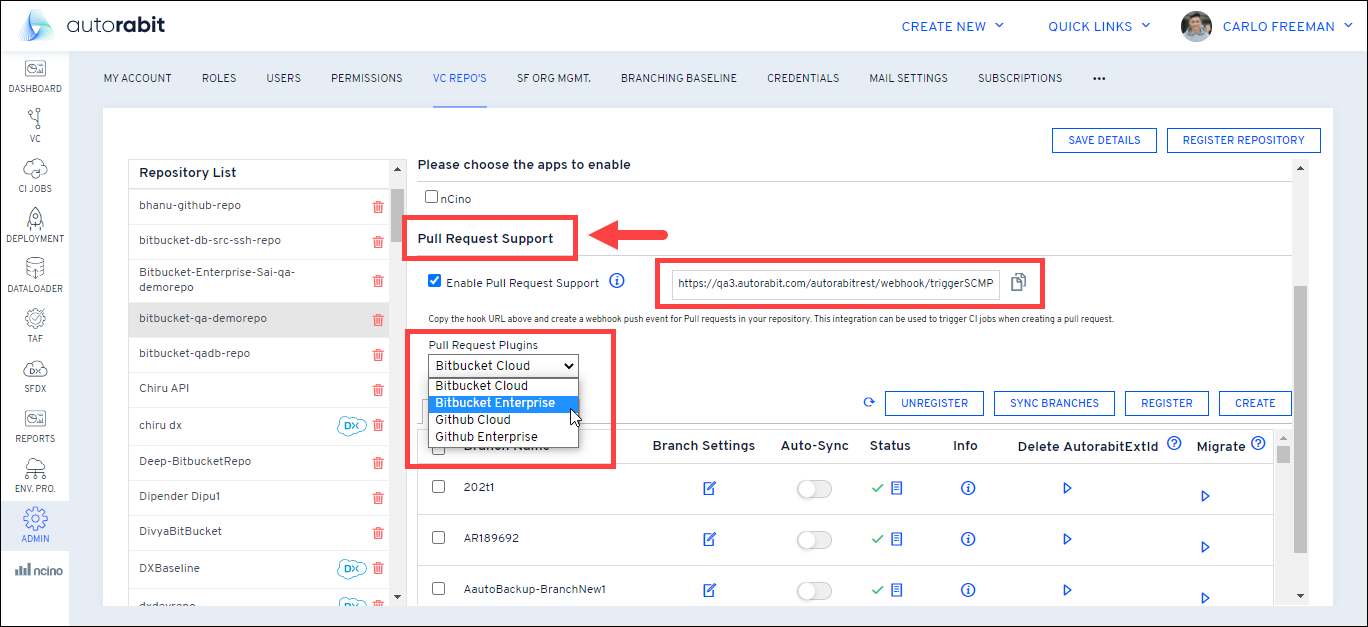Image resolution: width=1368 pixels, height=627 pixels.
Task: Click the info icon beside Enable Pull Request Support
Action: (x=617, y=282)
